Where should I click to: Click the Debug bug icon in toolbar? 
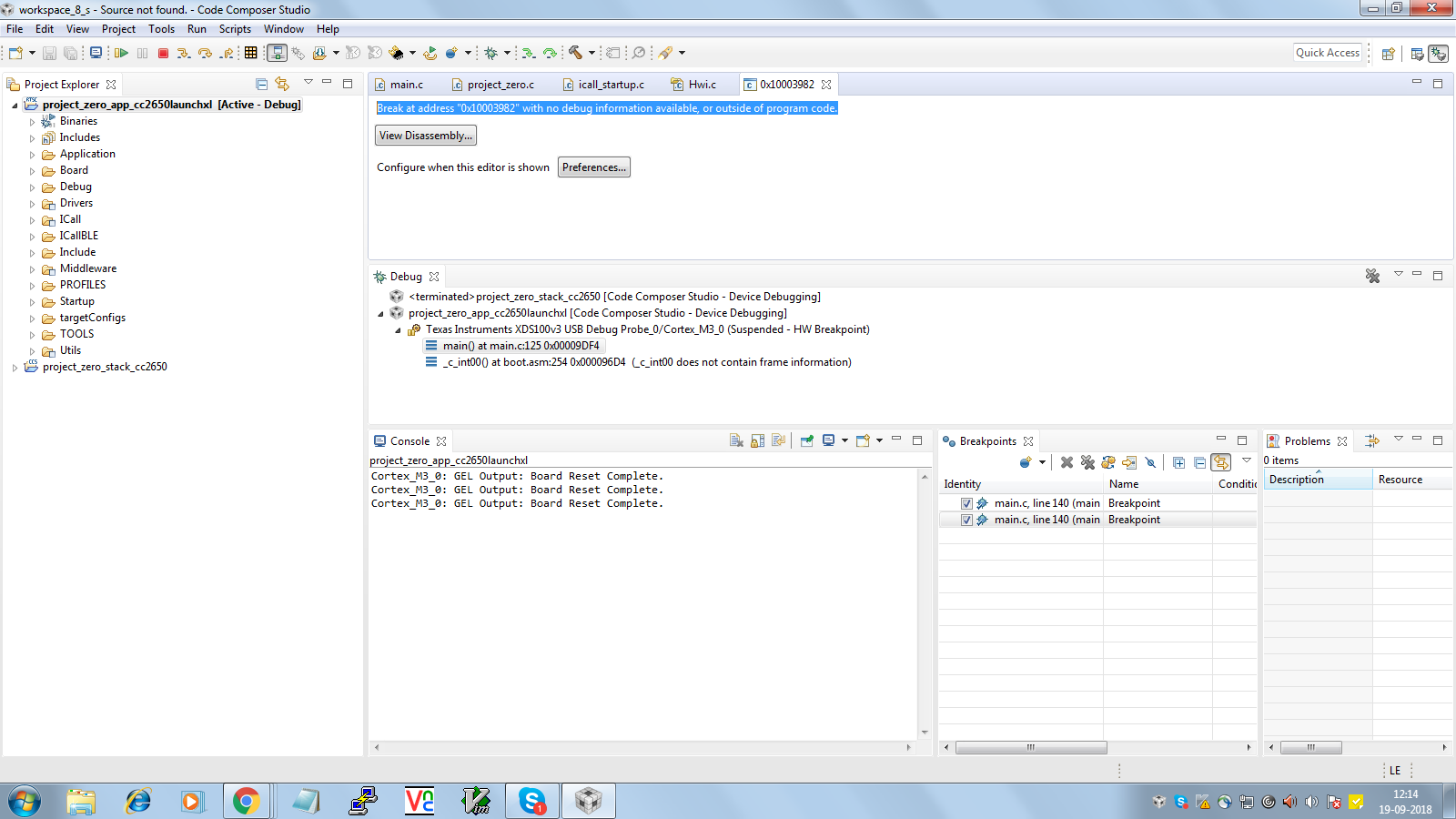490,53
